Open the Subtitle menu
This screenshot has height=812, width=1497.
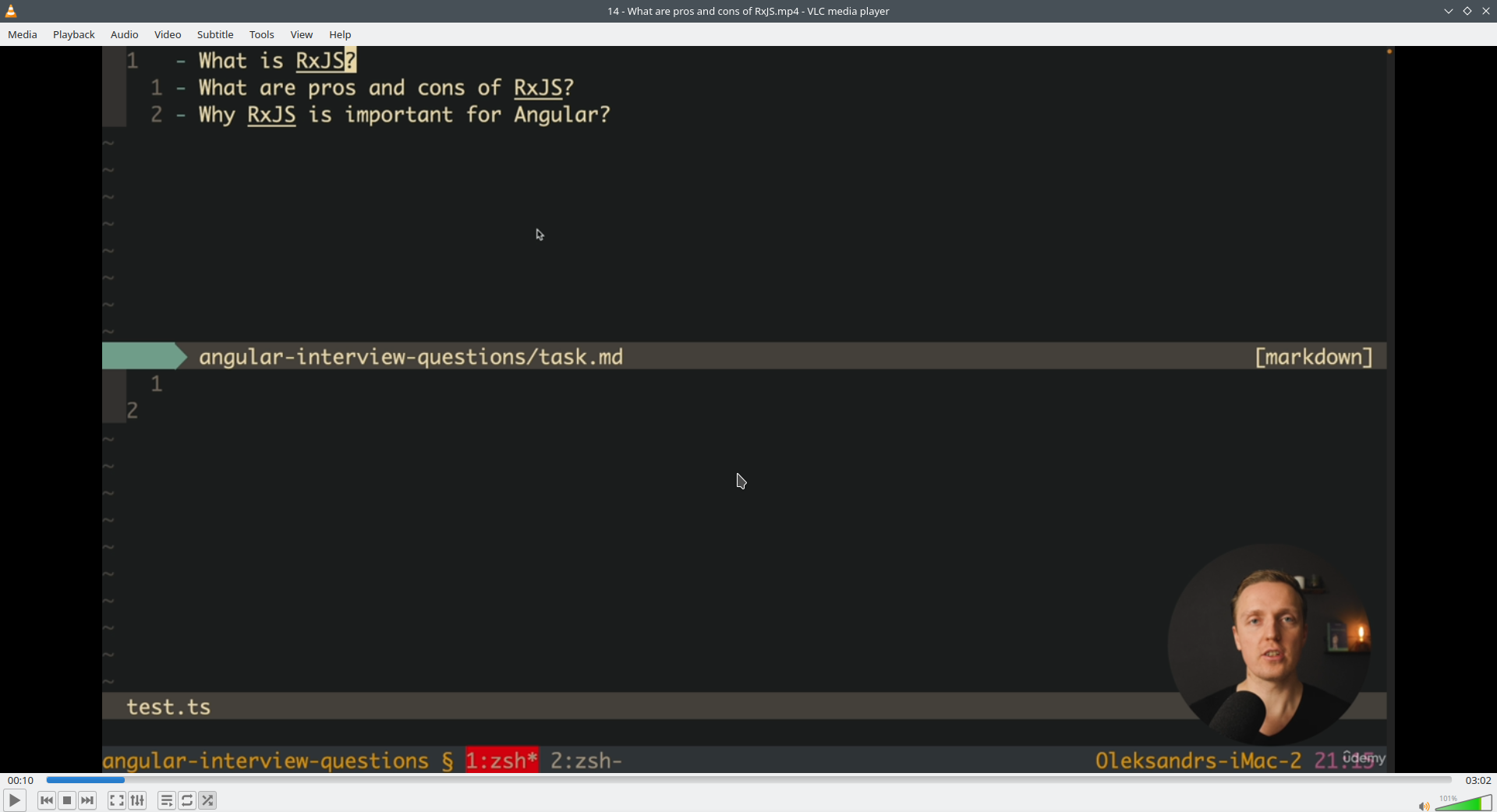[x=215, y=34]
